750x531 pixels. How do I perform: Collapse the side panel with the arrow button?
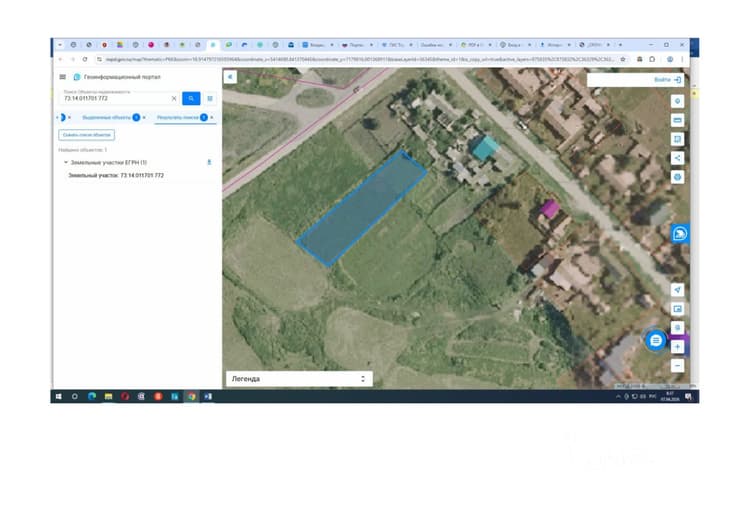click(x=230, y=77)
